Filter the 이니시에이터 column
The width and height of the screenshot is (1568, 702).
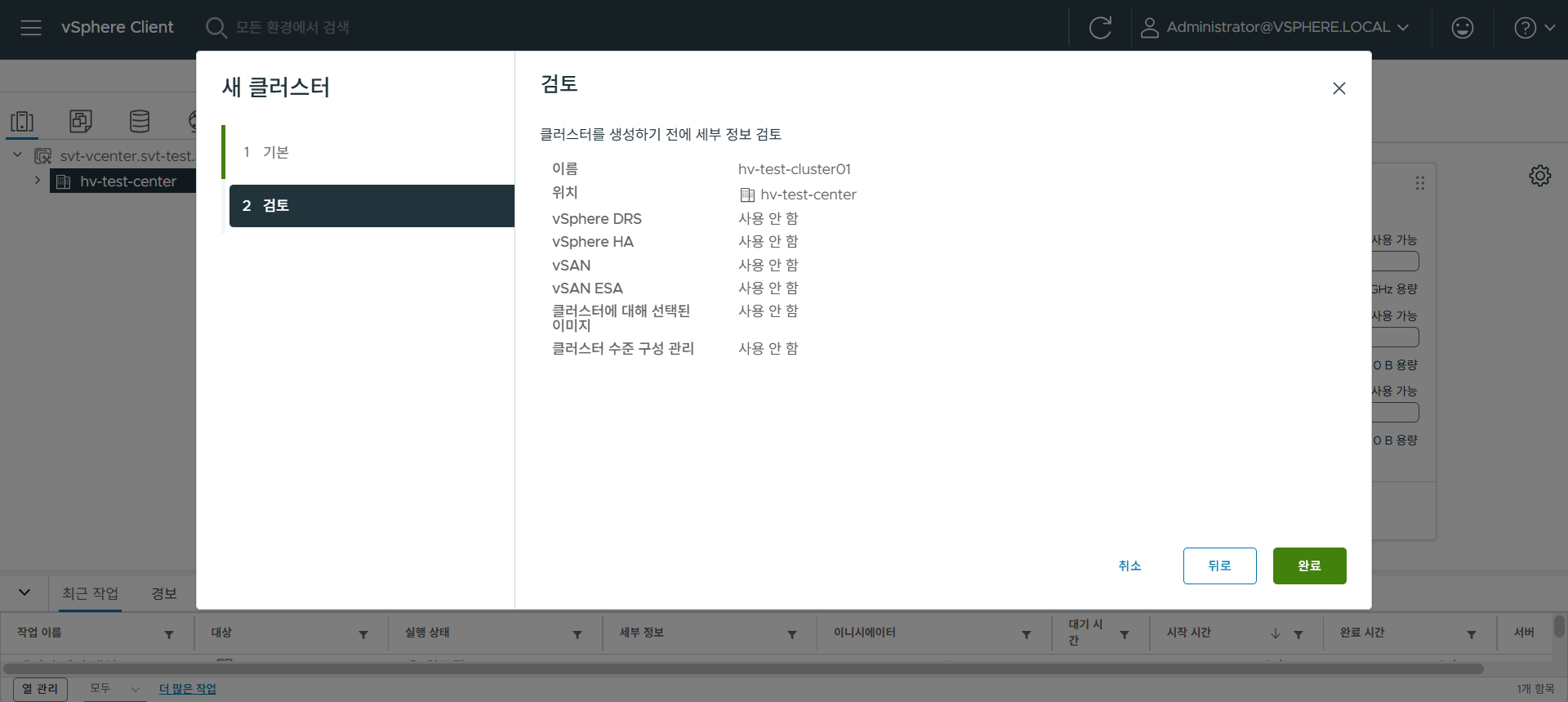[1027, 634]
